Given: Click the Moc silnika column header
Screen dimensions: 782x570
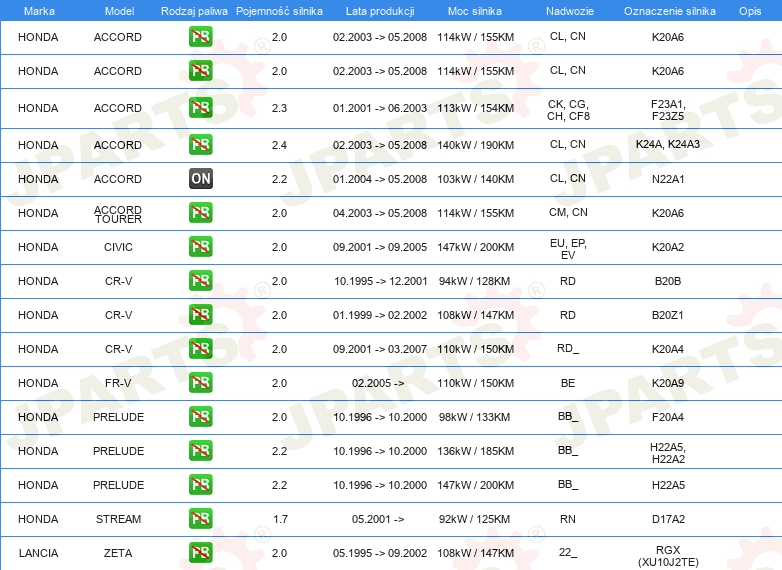Looking at the screenshot, I should click(475, 11).
